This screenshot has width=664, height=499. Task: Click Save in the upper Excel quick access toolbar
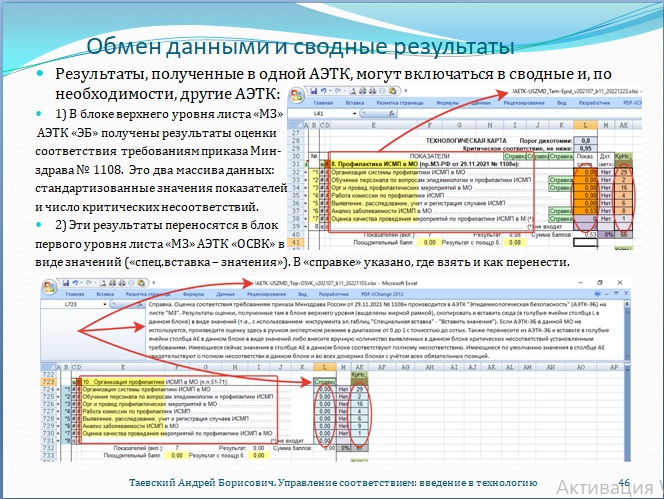(x=314, y=91)
